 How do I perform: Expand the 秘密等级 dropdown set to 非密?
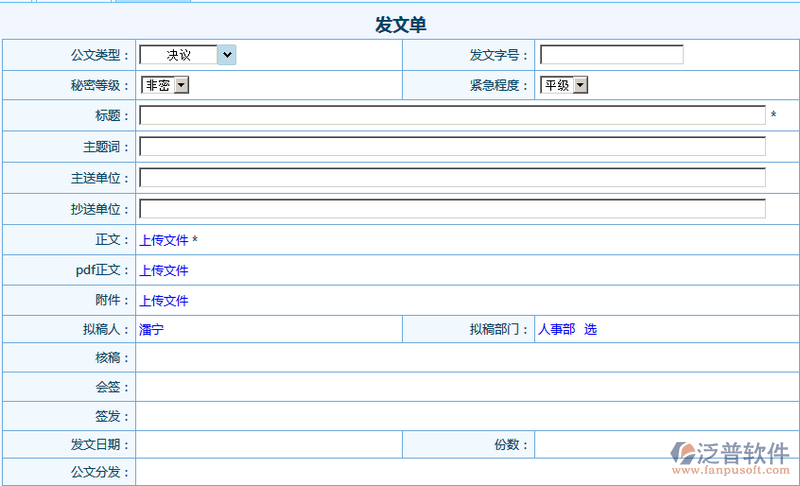click(x=164, y=86)
